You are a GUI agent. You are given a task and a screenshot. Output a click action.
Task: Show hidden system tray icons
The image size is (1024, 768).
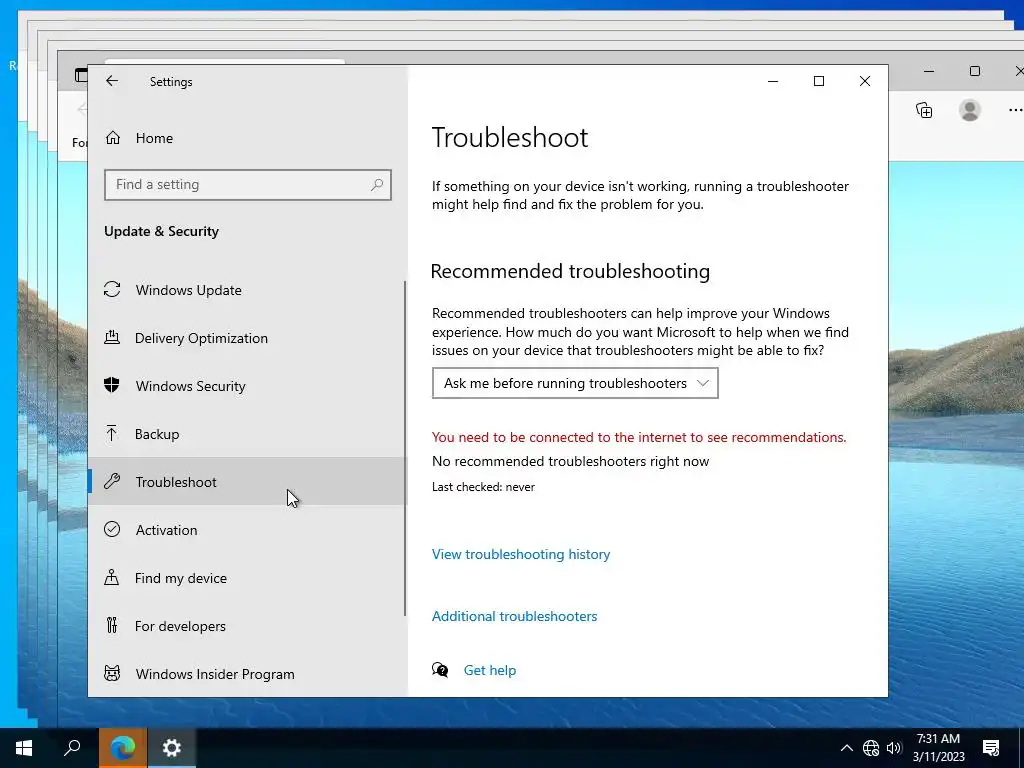[x=846, y=748]
